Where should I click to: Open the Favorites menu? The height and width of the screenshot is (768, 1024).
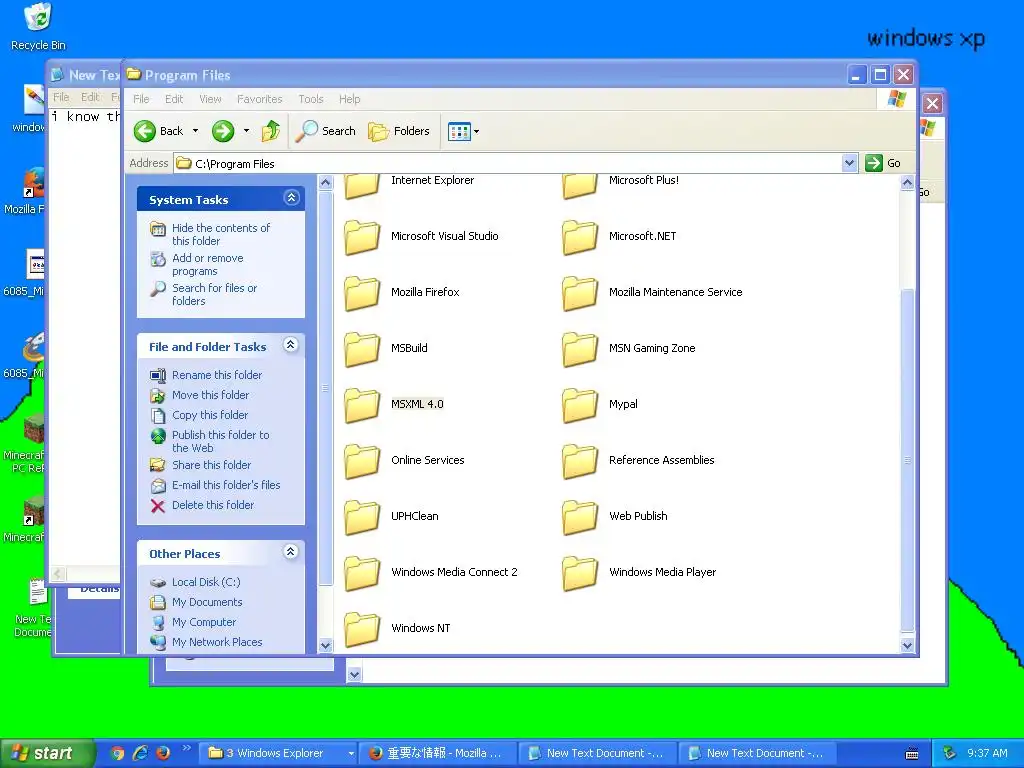[260, 99]
